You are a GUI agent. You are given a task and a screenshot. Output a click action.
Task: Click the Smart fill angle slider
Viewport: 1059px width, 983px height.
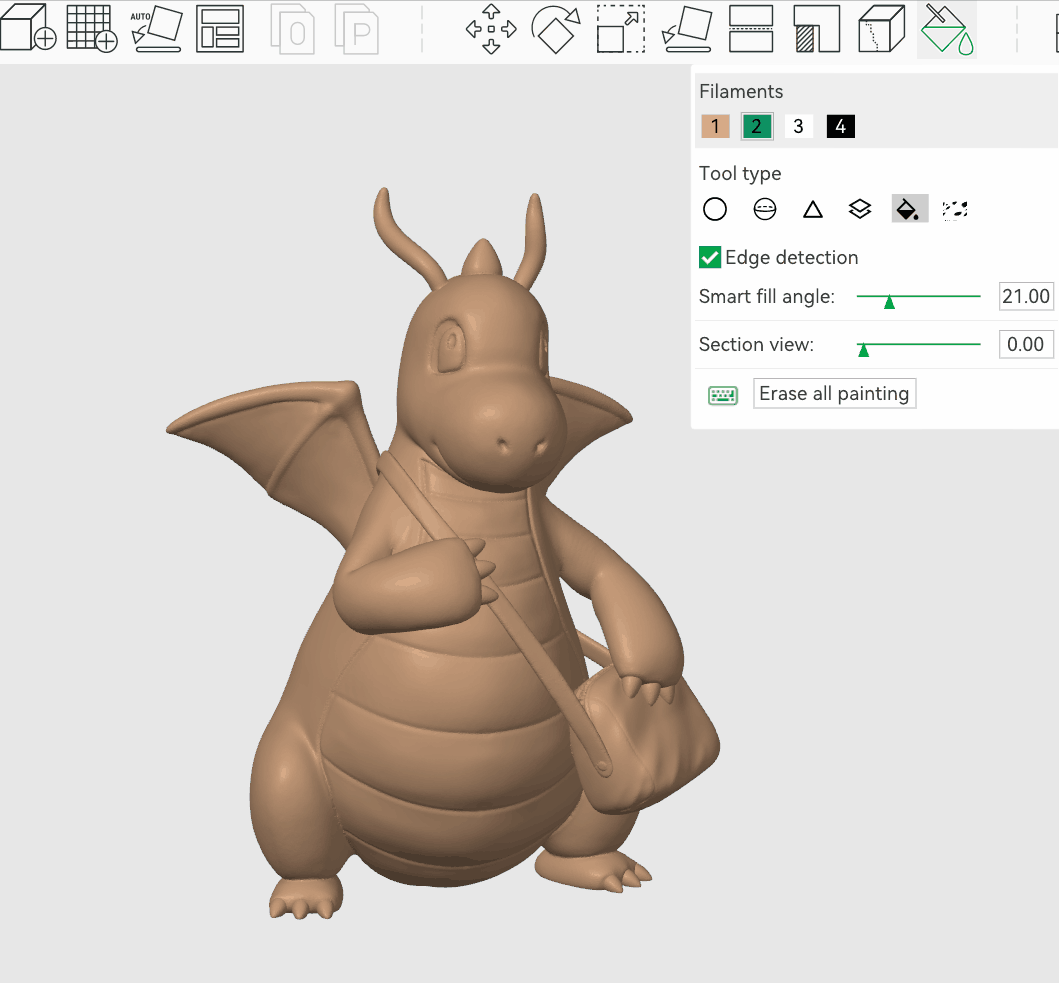tap(918, 297)
